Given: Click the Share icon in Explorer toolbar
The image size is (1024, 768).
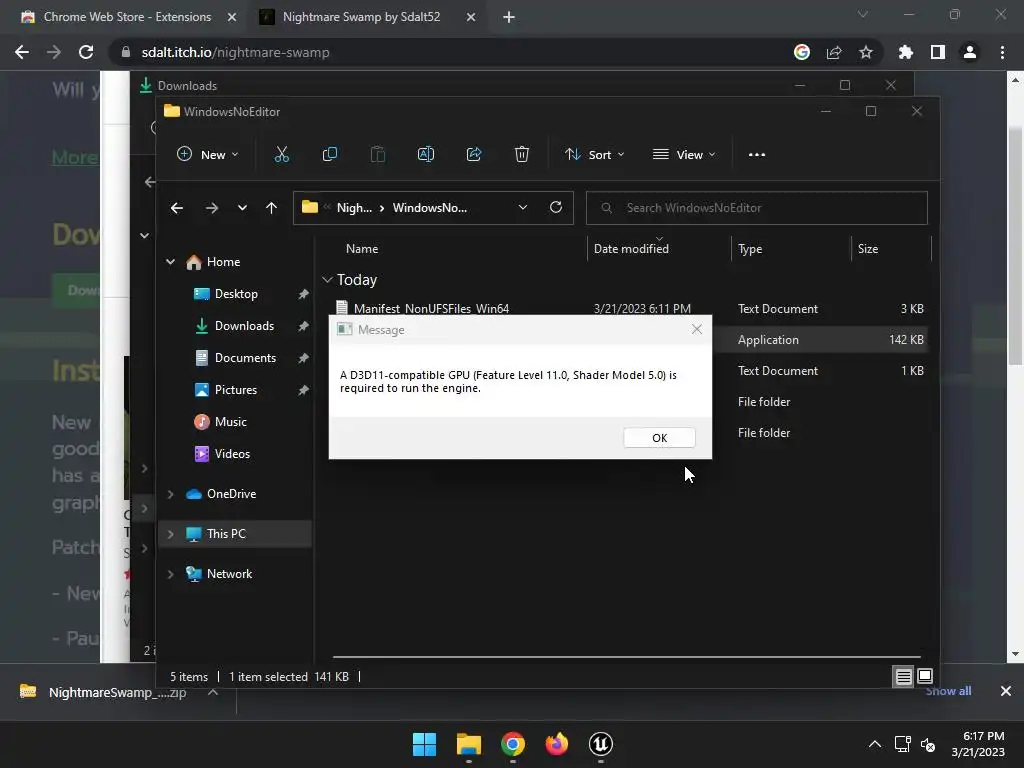Looking at the screenshot, I should [x=473, y=154].
